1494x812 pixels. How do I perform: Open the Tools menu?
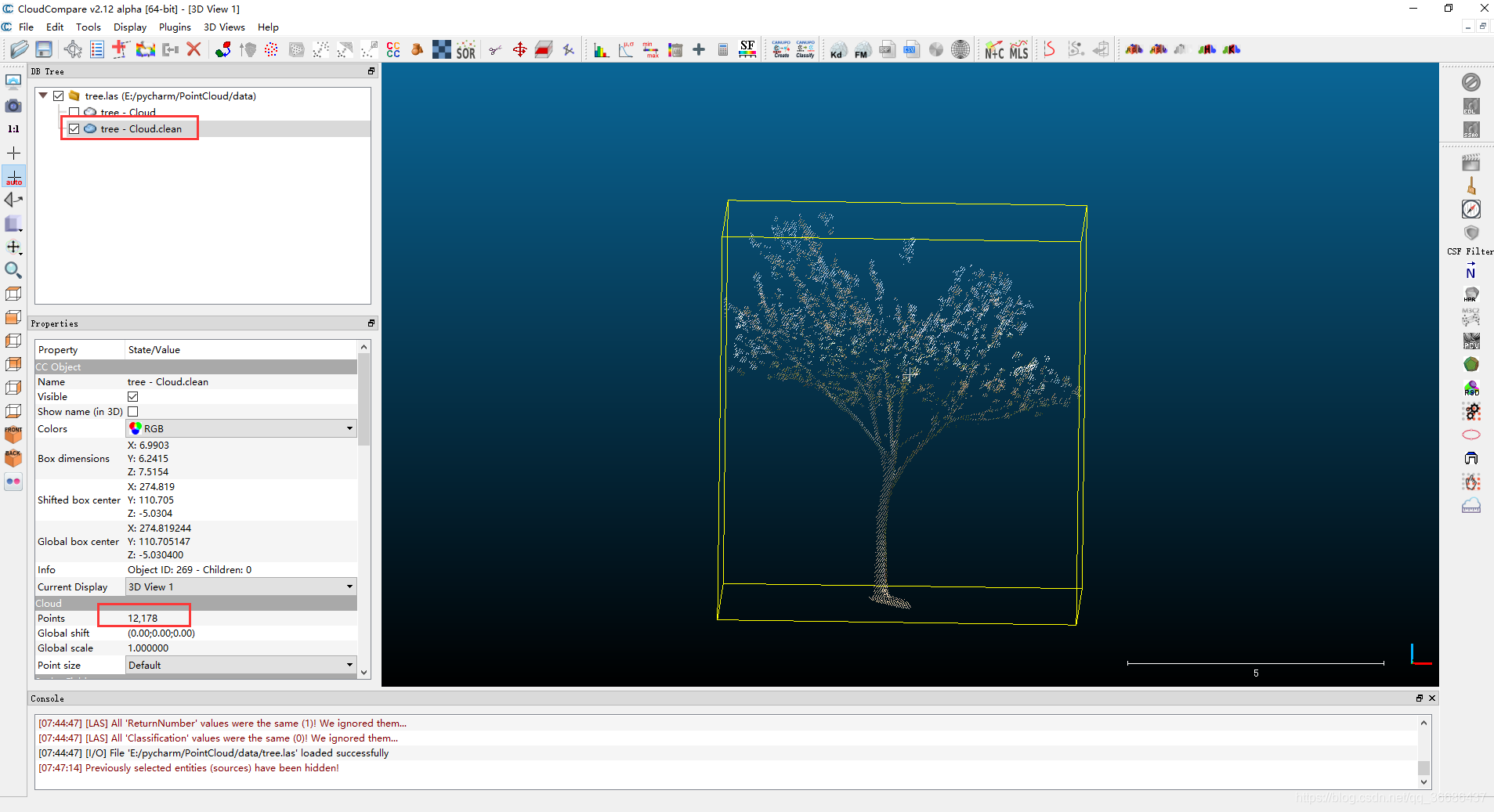click(x=89, y=27)
